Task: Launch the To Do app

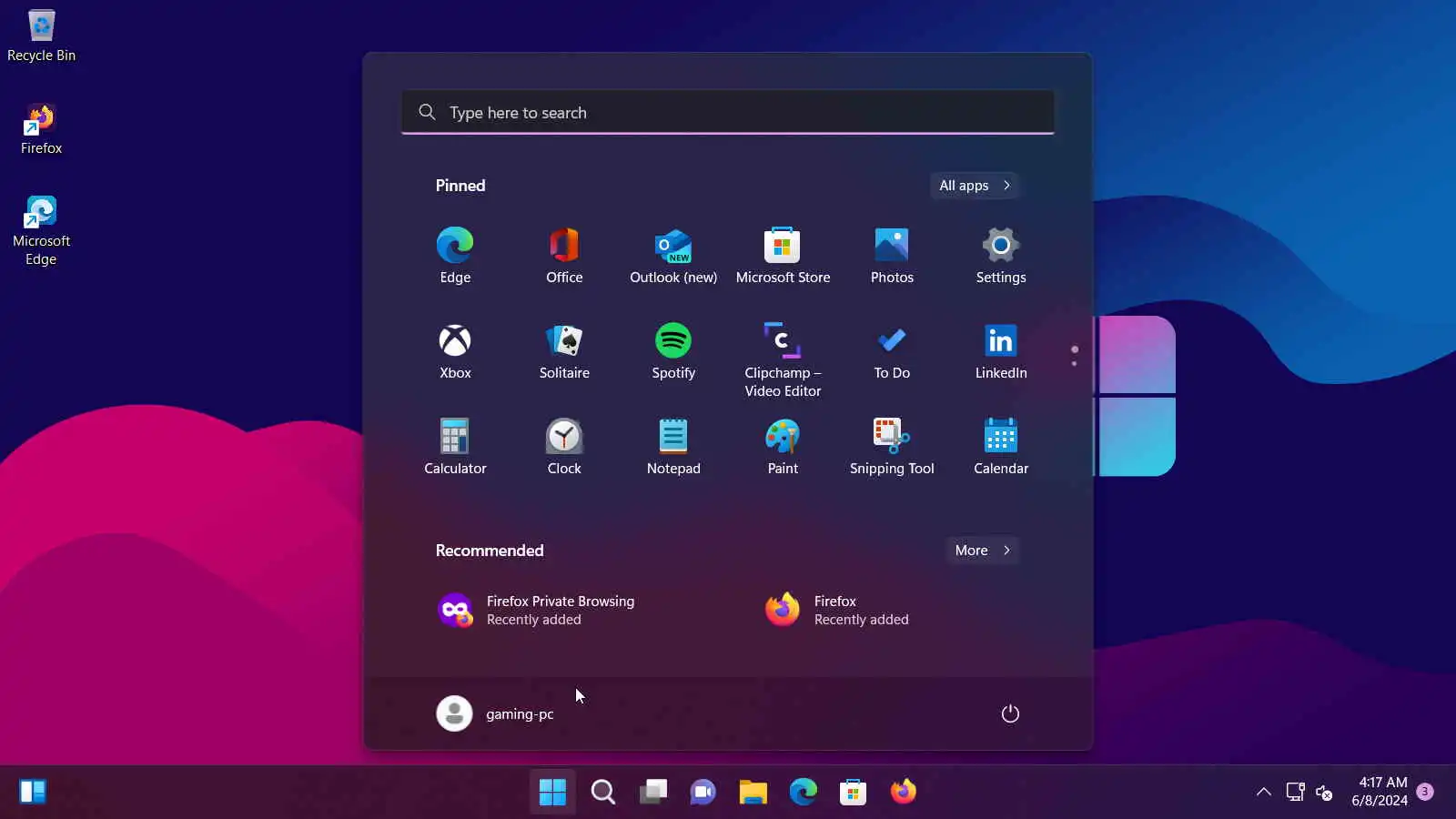Action: coord(892,351)
